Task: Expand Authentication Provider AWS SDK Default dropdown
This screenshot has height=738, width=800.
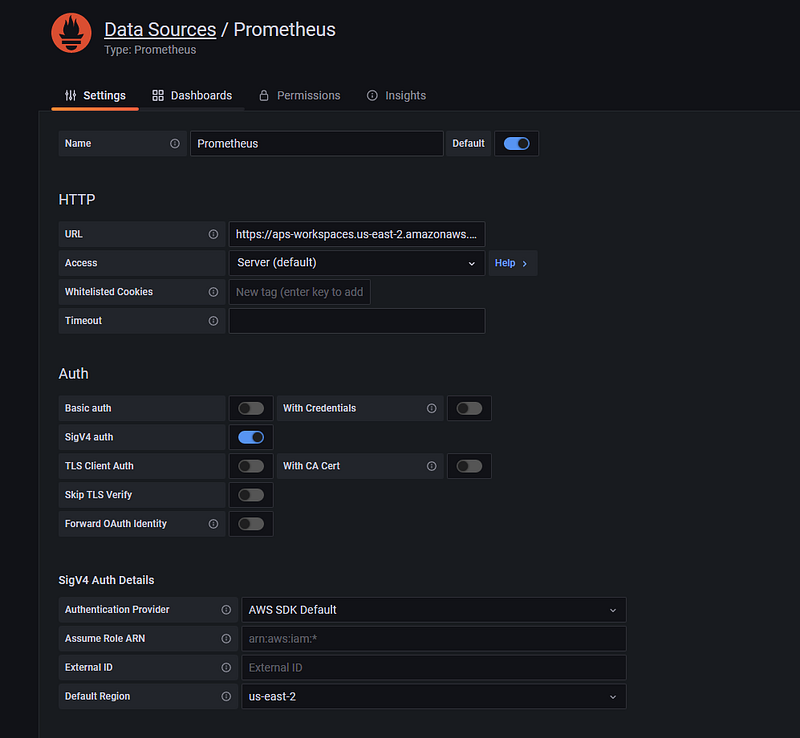Action: 434,610
